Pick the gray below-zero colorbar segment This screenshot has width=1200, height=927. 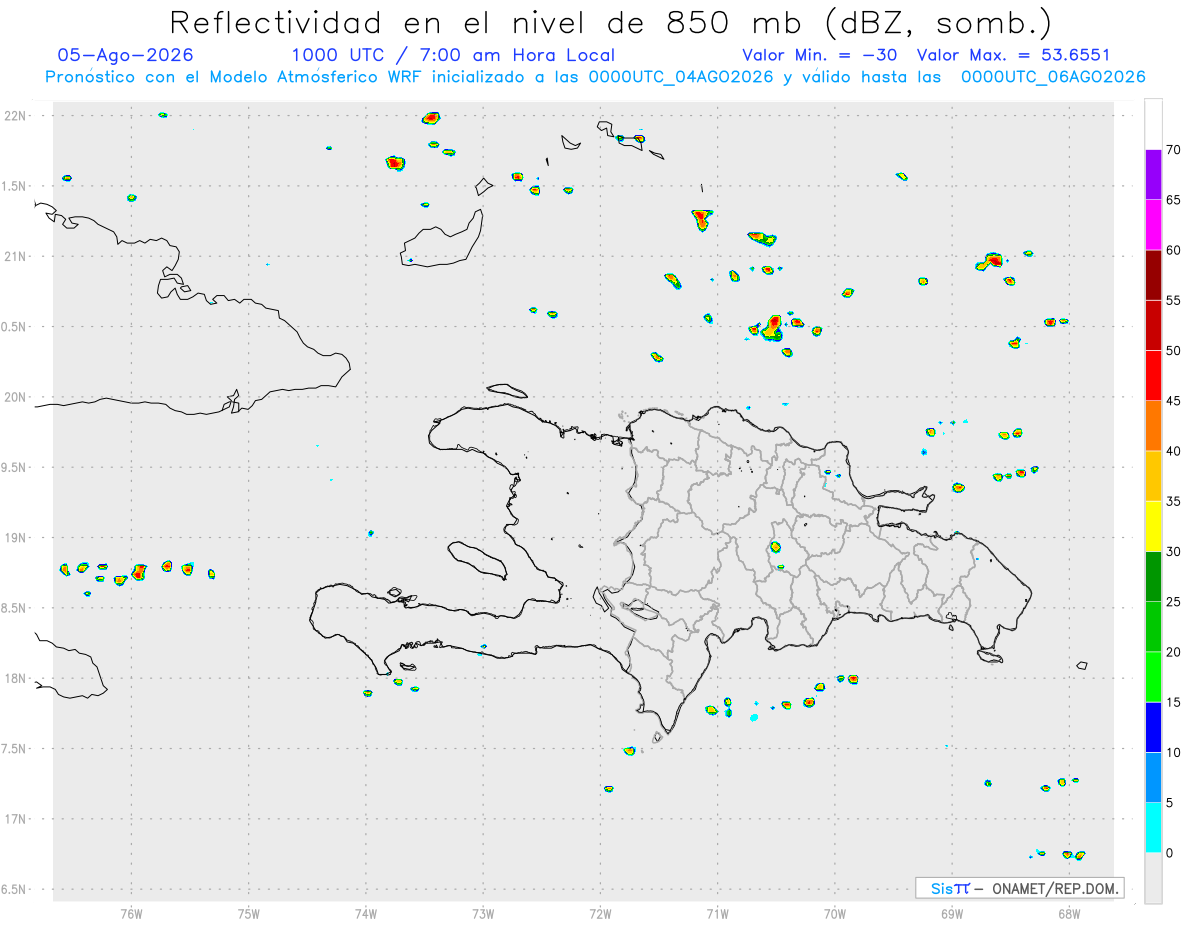tap(1153, 878)
